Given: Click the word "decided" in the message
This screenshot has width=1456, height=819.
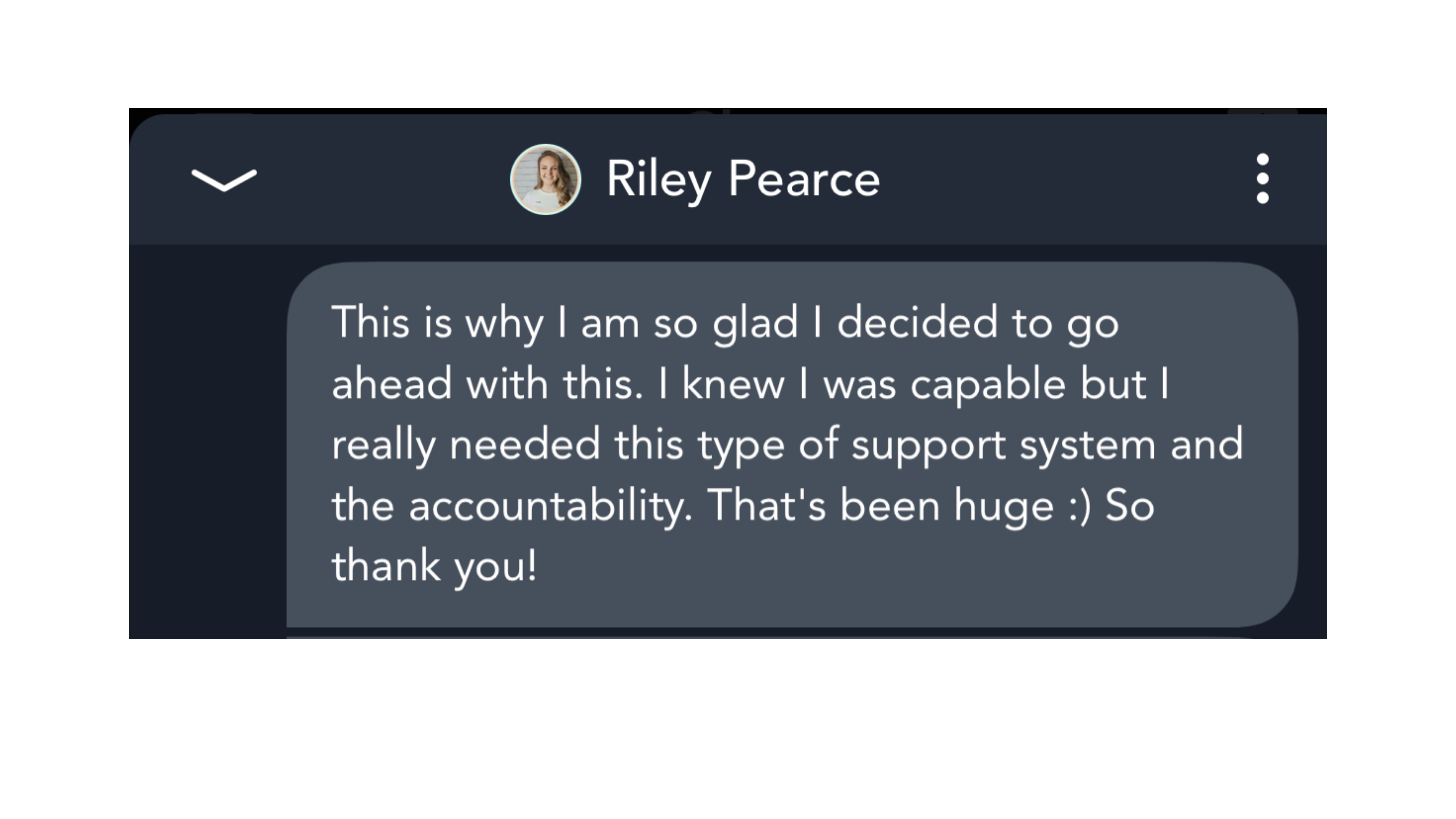Looking at the screenshot, I should point(917,323).
